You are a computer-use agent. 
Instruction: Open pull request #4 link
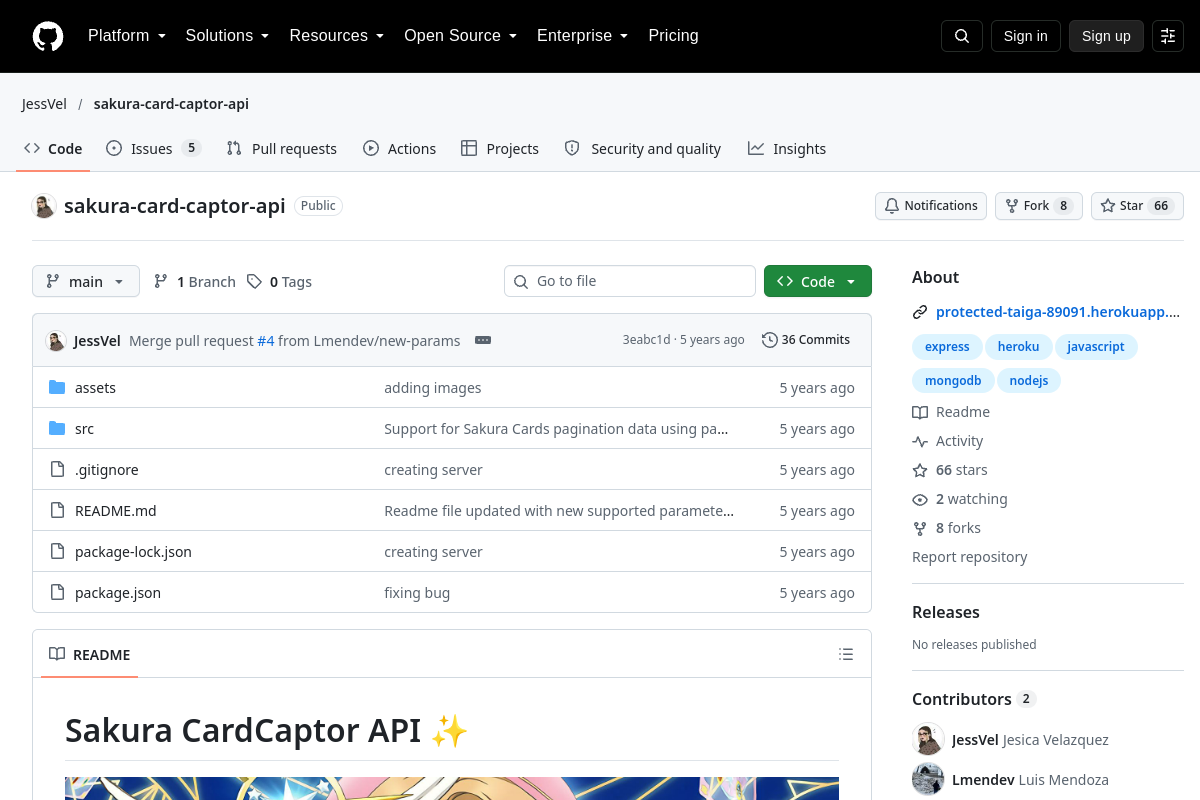tap(266, 341)
